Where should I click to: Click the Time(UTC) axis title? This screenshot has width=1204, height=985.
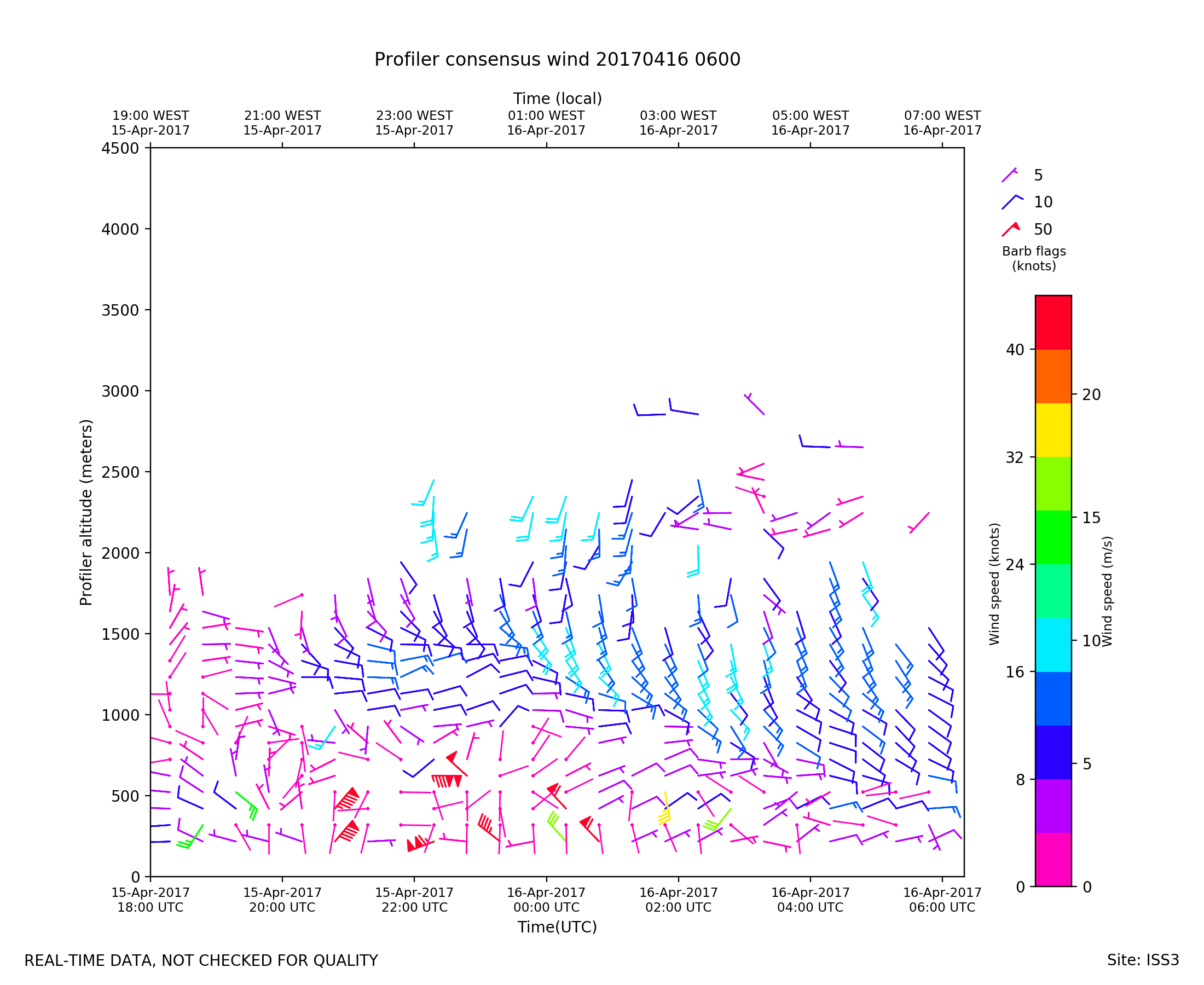(x=557, y=927)
